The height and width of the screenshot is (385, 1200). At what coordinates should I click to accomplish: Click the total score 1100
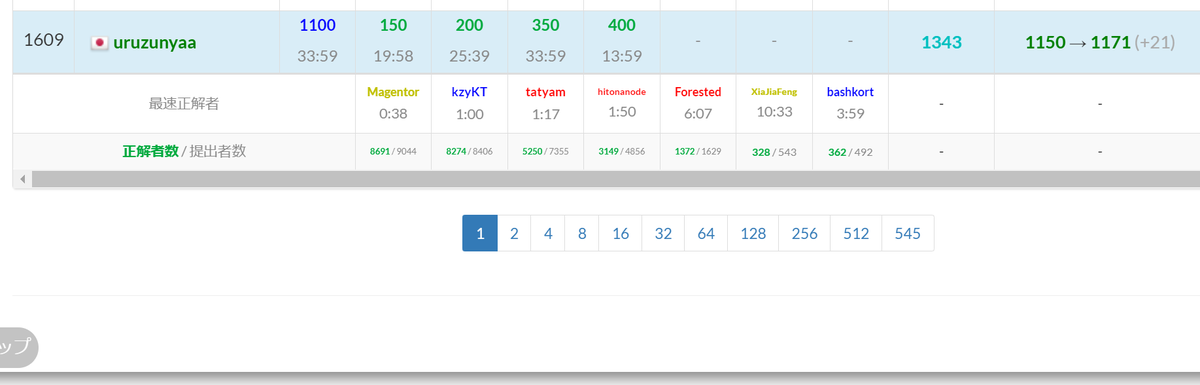[x=317, y=25]
